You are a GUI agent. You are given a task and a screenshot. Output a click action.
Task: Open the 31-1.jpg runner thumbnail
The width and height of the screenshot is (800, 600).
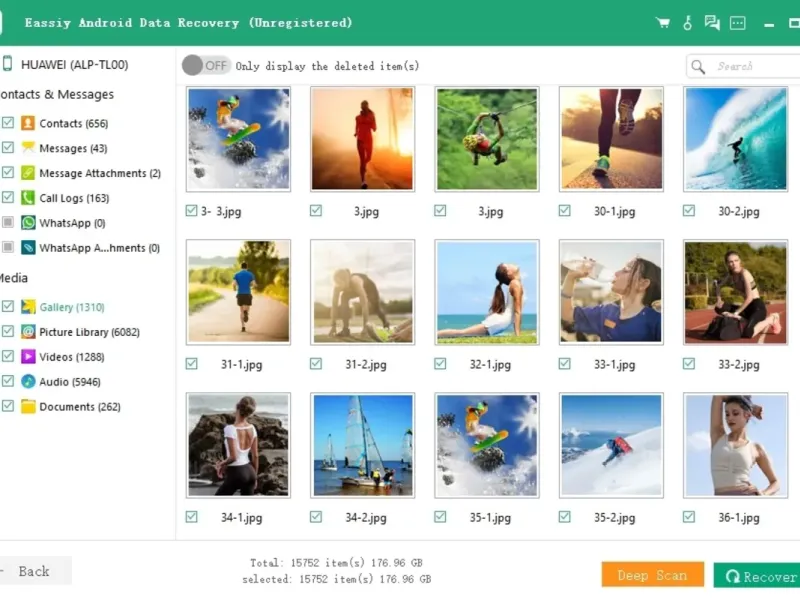click(x=238, y=292)
